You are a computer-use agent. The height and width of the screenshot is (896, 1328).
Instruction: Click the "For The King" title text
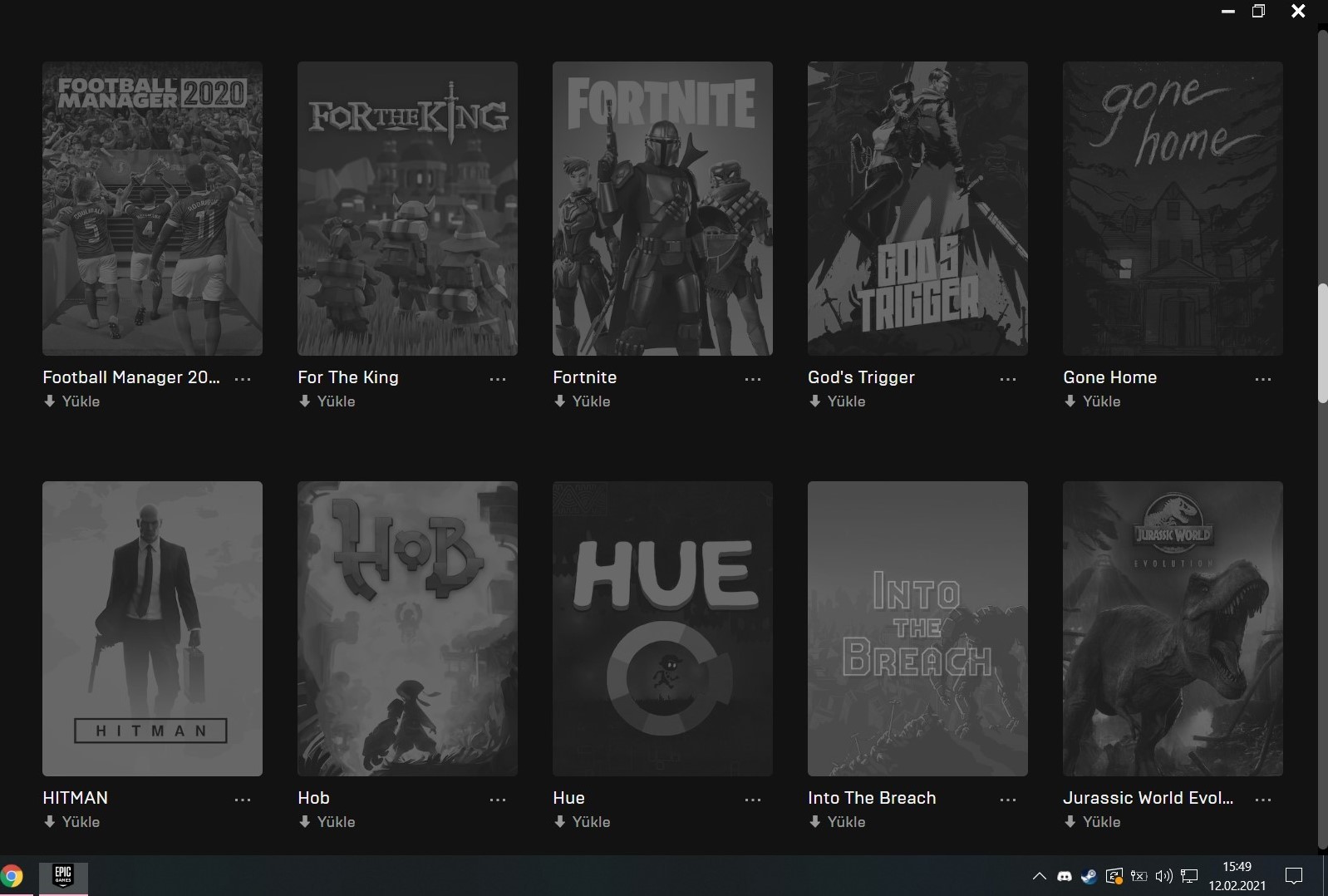pos(348,377)
